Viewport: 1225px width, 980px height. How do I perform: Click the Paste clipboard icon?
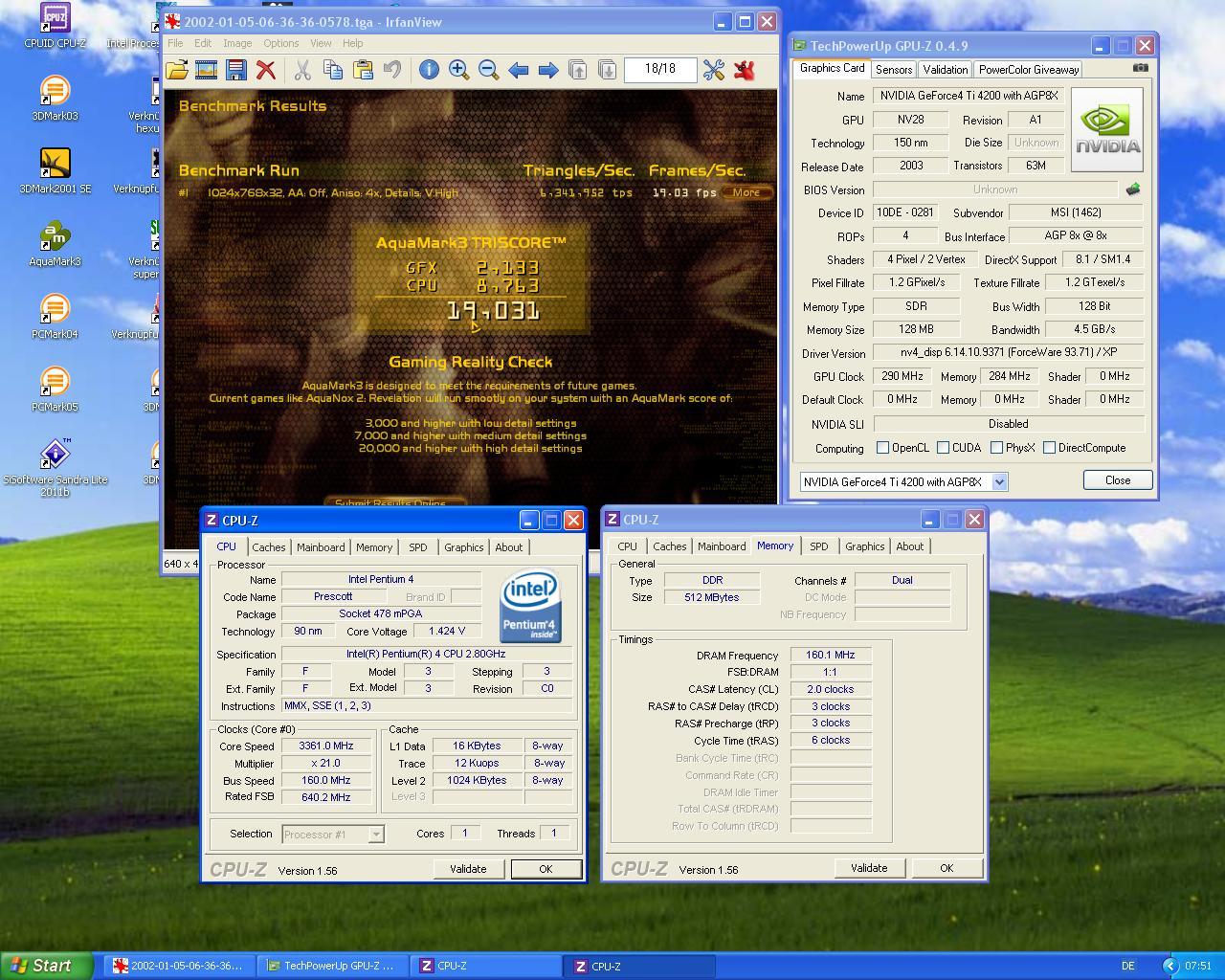click(x=363, y=70)
